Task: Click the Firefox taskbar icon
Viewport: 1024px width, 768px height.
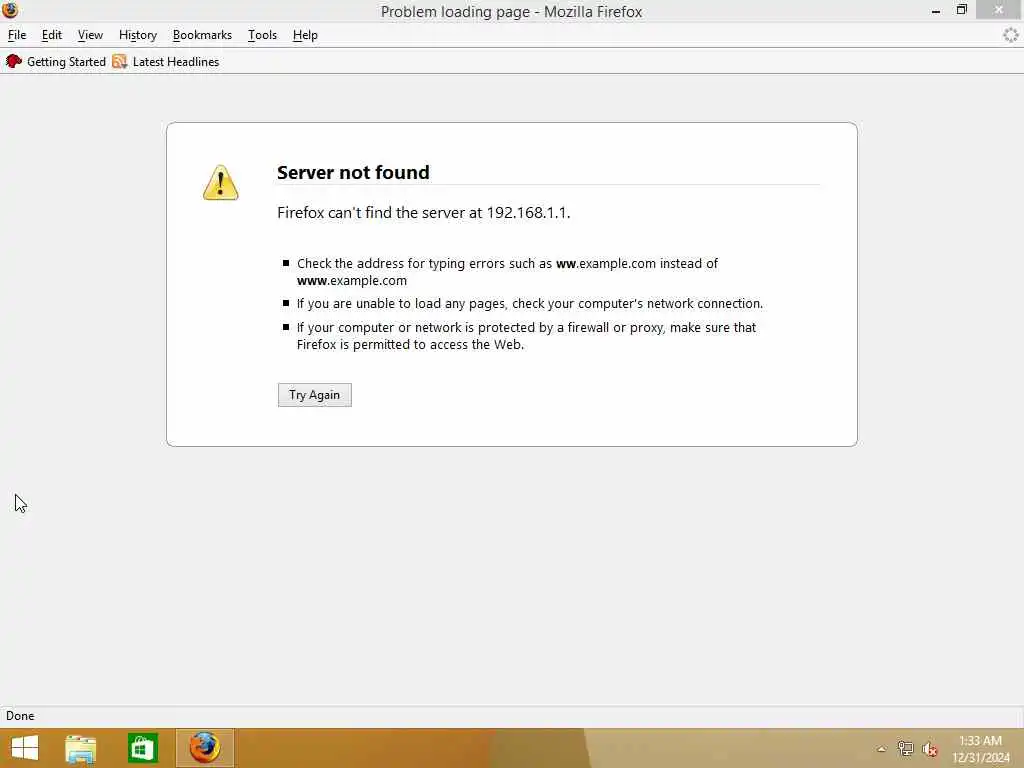Action: [204, 748]
